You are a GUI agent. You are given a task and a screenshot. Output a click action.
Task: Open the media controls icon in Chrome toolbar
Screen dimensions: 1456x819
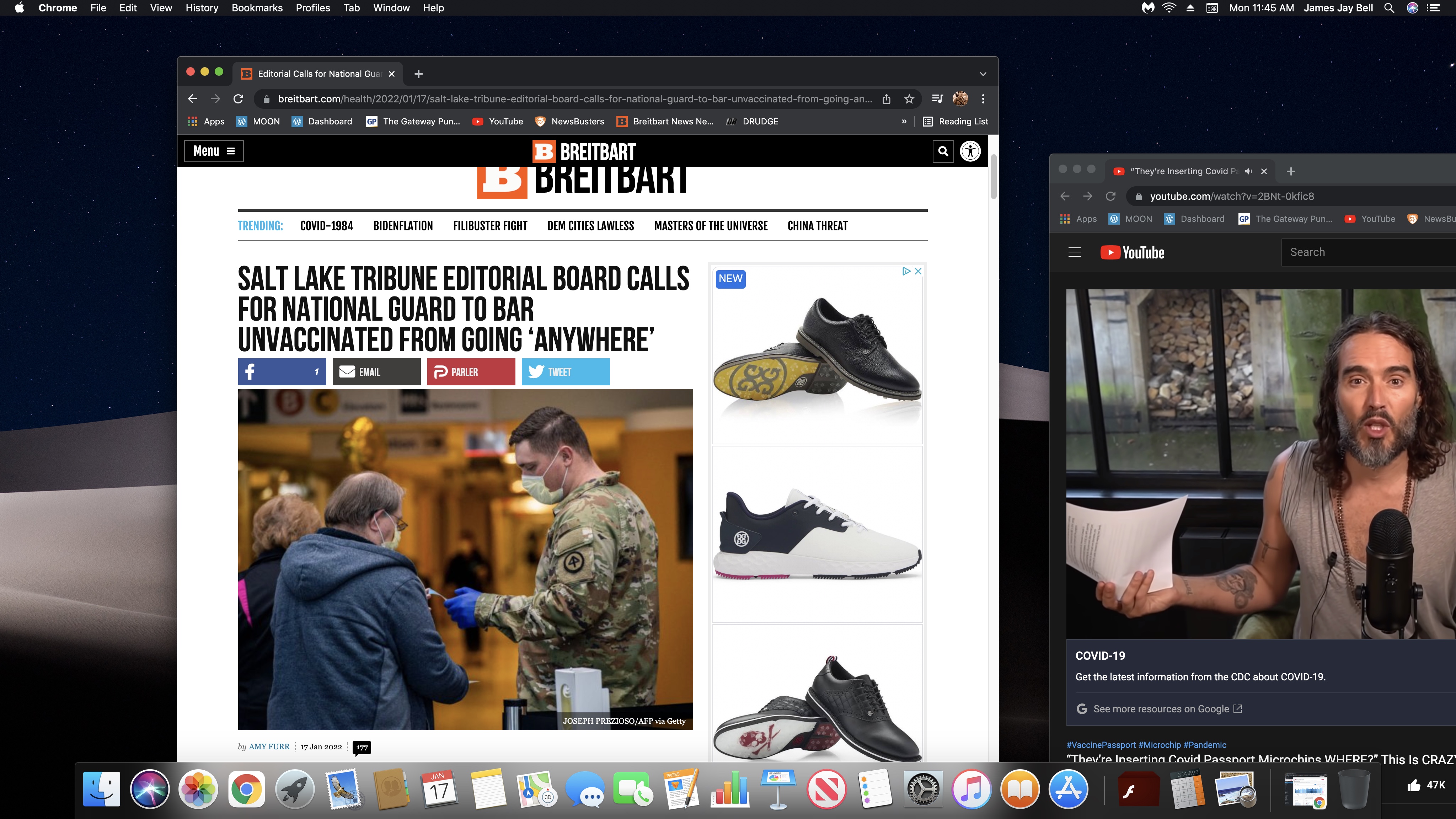pos(937,99)
